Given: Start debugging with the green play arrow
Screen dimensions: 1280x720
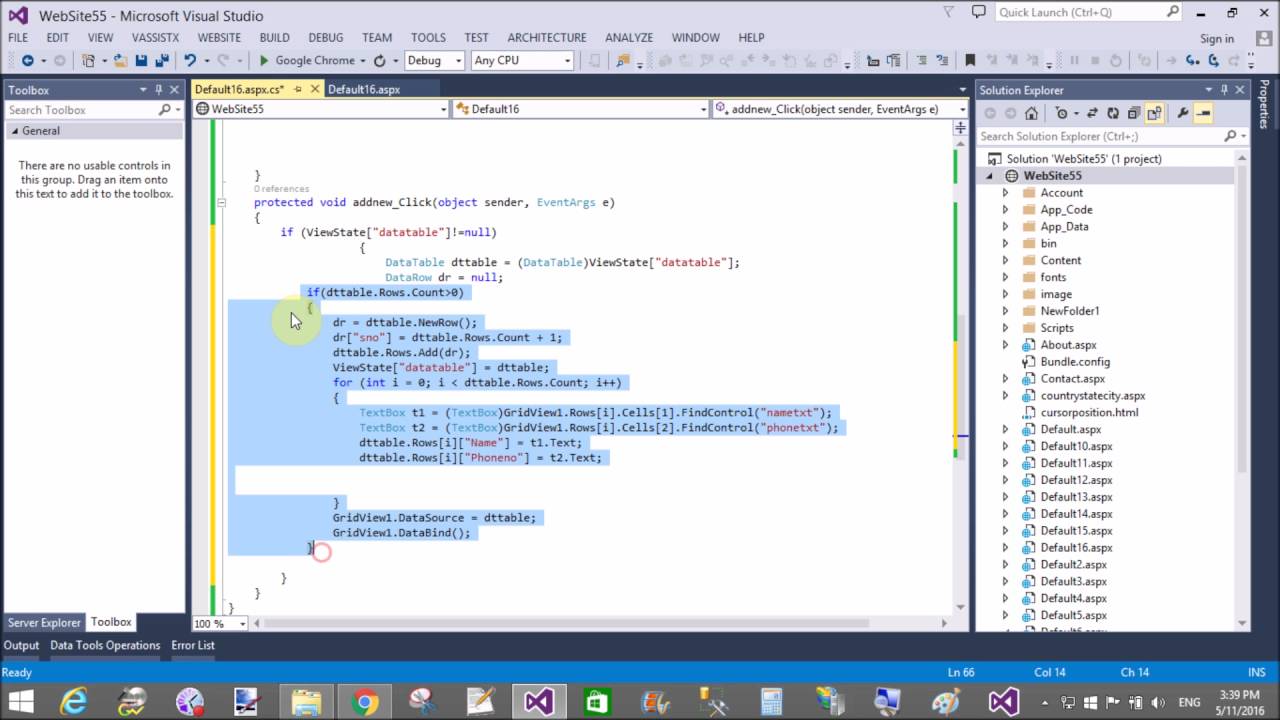Looking at the screenshot, I should point(264,60).
